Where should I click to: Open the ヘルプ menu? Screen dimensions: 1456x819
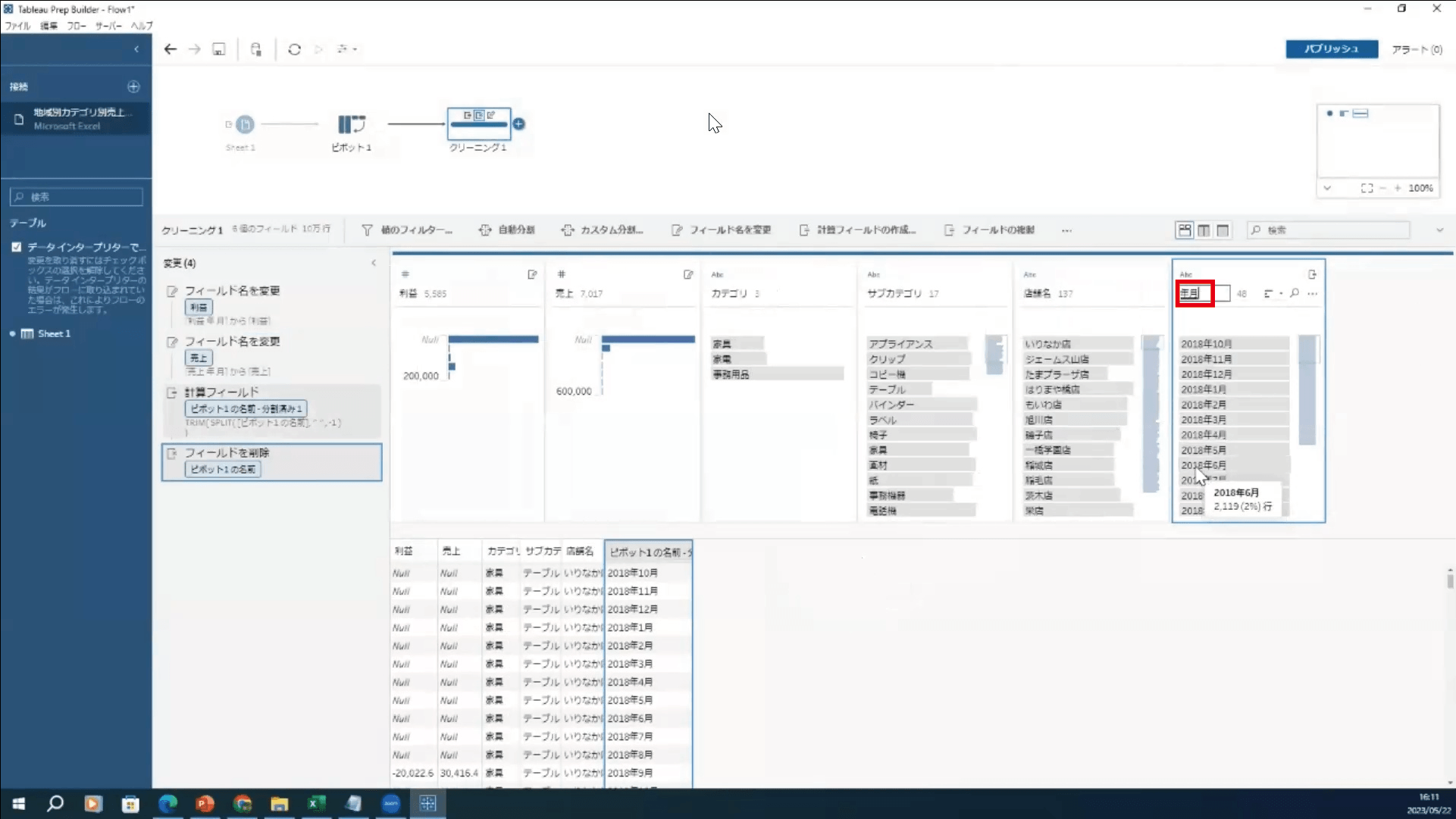coord(142,26)
